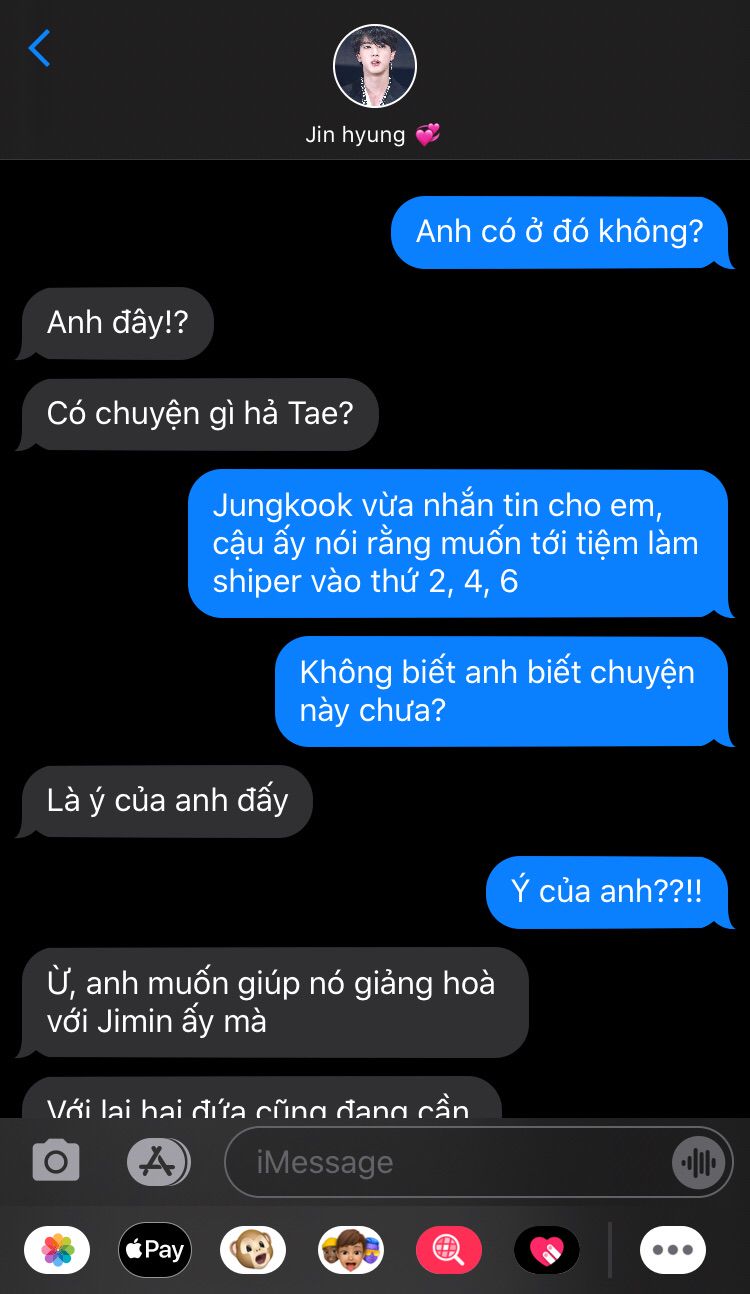Select the message about Jungkook wanting shipper job
This screenshot has height=1294, width=750.
pyautogui.click(x=457, y=543)
